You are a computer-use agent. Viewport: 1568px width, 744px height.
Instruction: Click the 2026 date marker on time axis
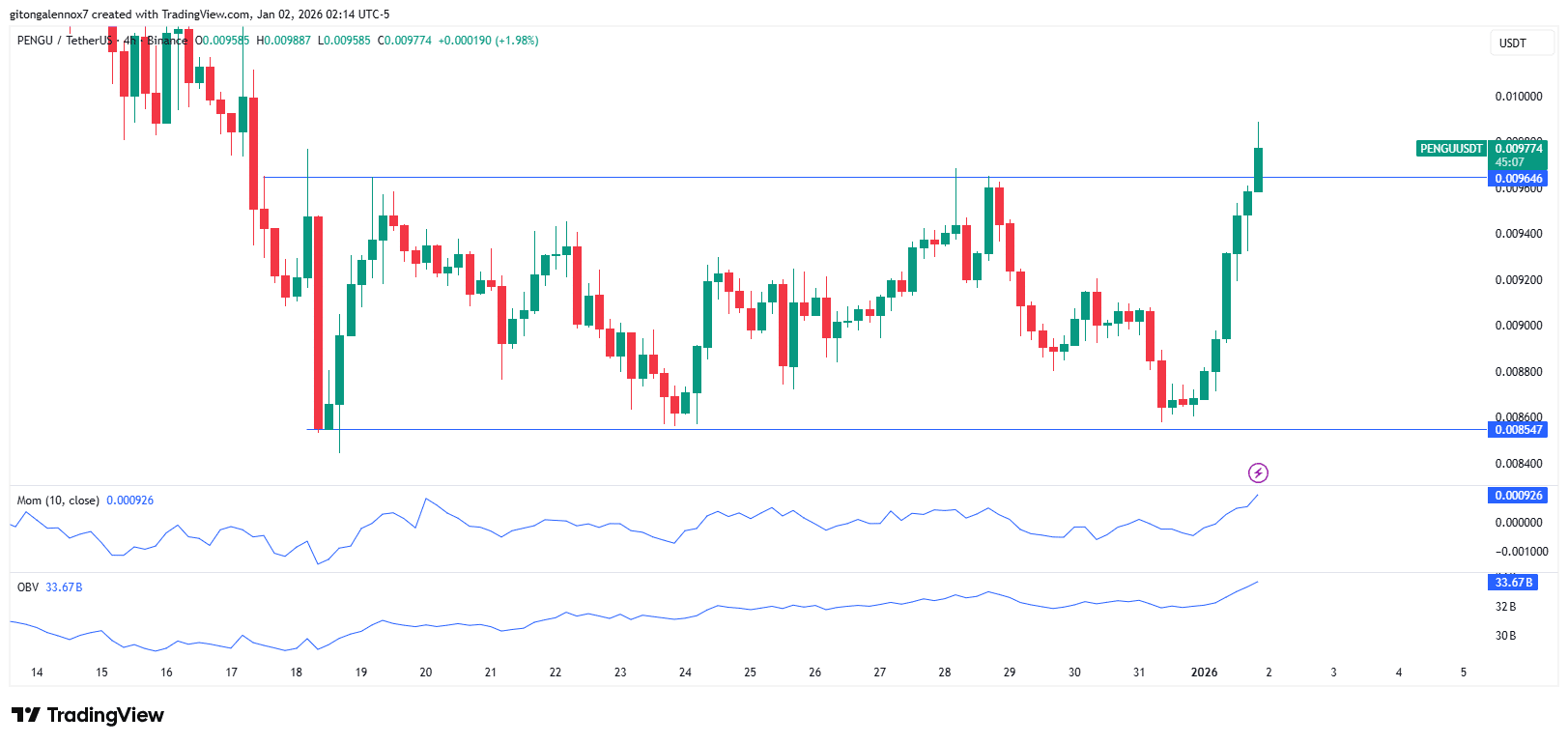[1204, 672]
